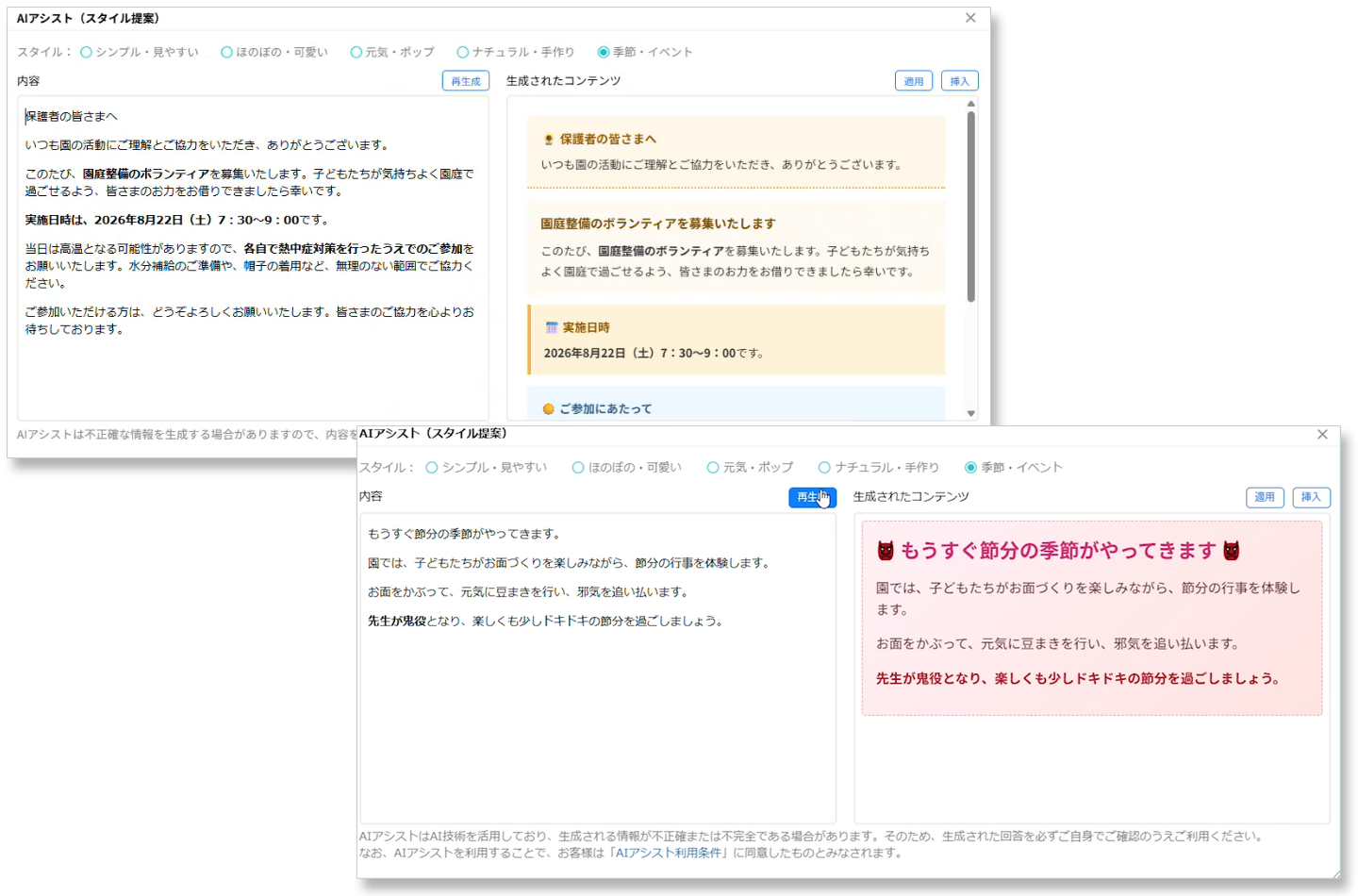The height and width of the screenshot is (896, 1358).
Task: Click the sunflower icon beside 保護者の皆さまへ heading
Action: click(x=549, y=140)
